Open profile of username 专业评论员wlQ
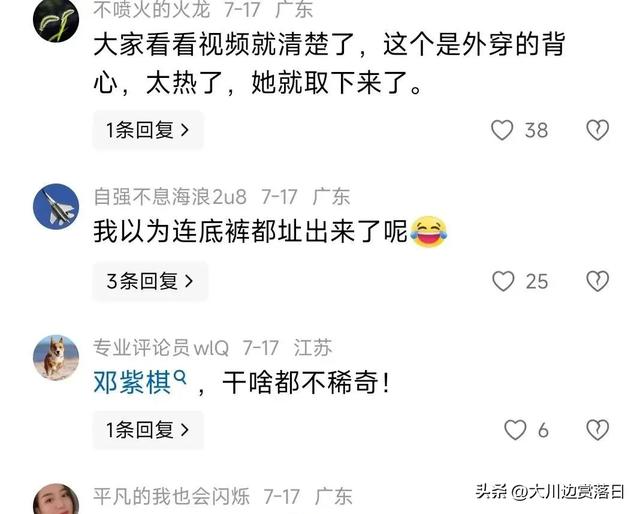Viewport: 640px width, 514px height. 161,348
